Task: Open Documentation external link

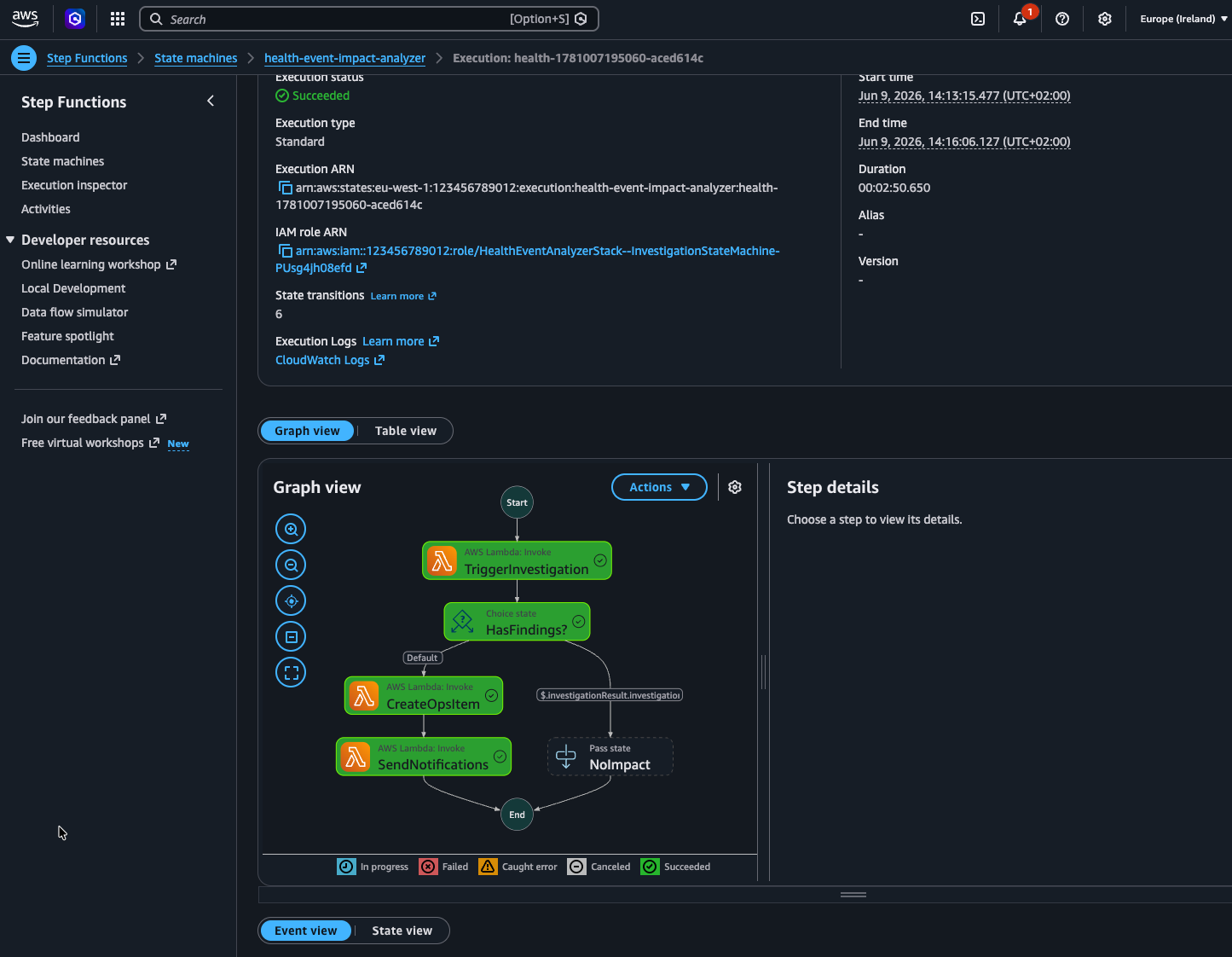Action: click(x=71, y=360)
